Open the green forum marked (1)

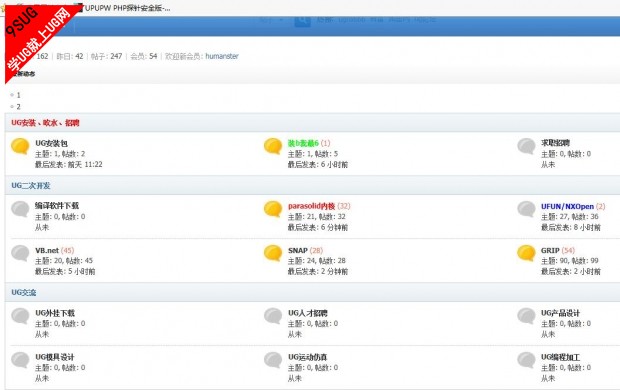click(x=303, y=143)
